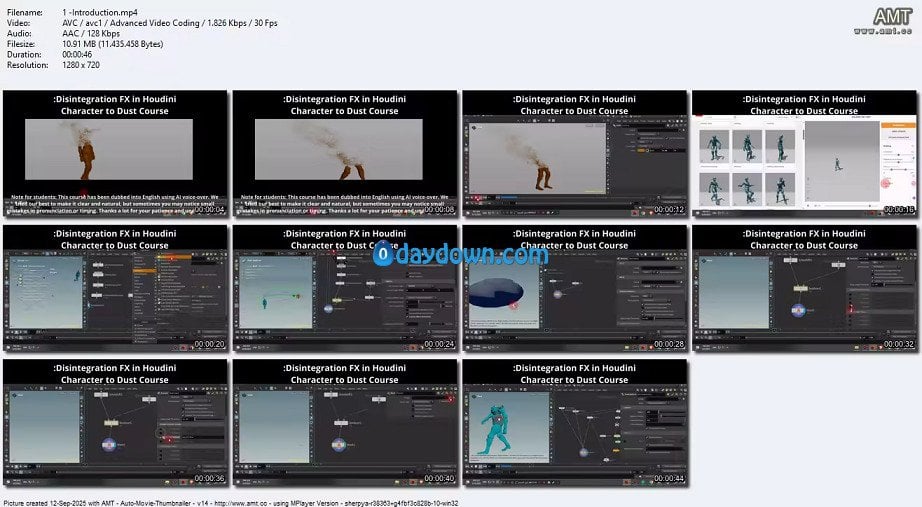Click the duration value "00:00:46"
This screenshot has height=507, width=922.
[x=77, y=55]
